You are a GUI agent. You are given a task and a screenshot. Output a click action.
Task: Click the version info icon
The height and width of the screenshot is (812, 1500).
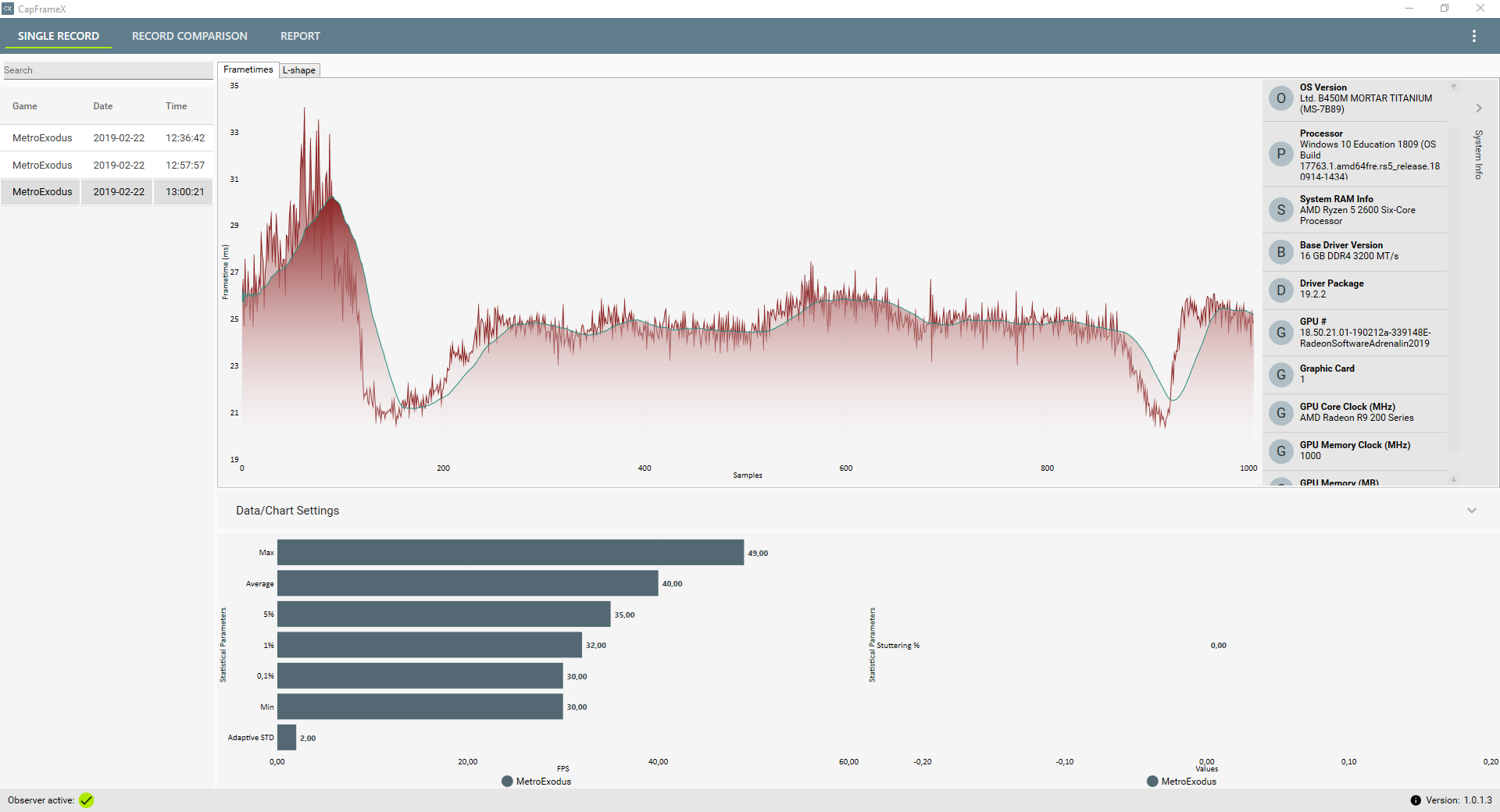coord(1416,800)
